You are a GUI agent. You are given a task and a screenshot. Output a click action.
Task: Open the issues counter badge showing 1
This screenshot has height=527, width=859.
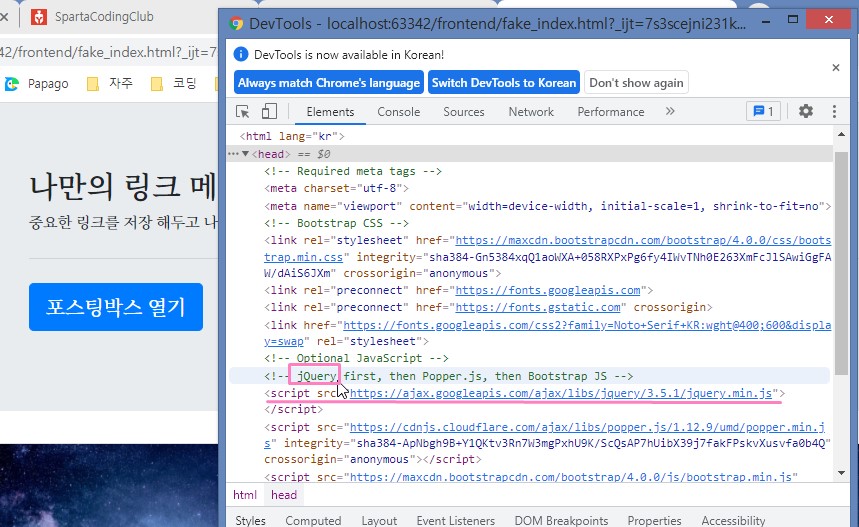[x=763, y=111]
